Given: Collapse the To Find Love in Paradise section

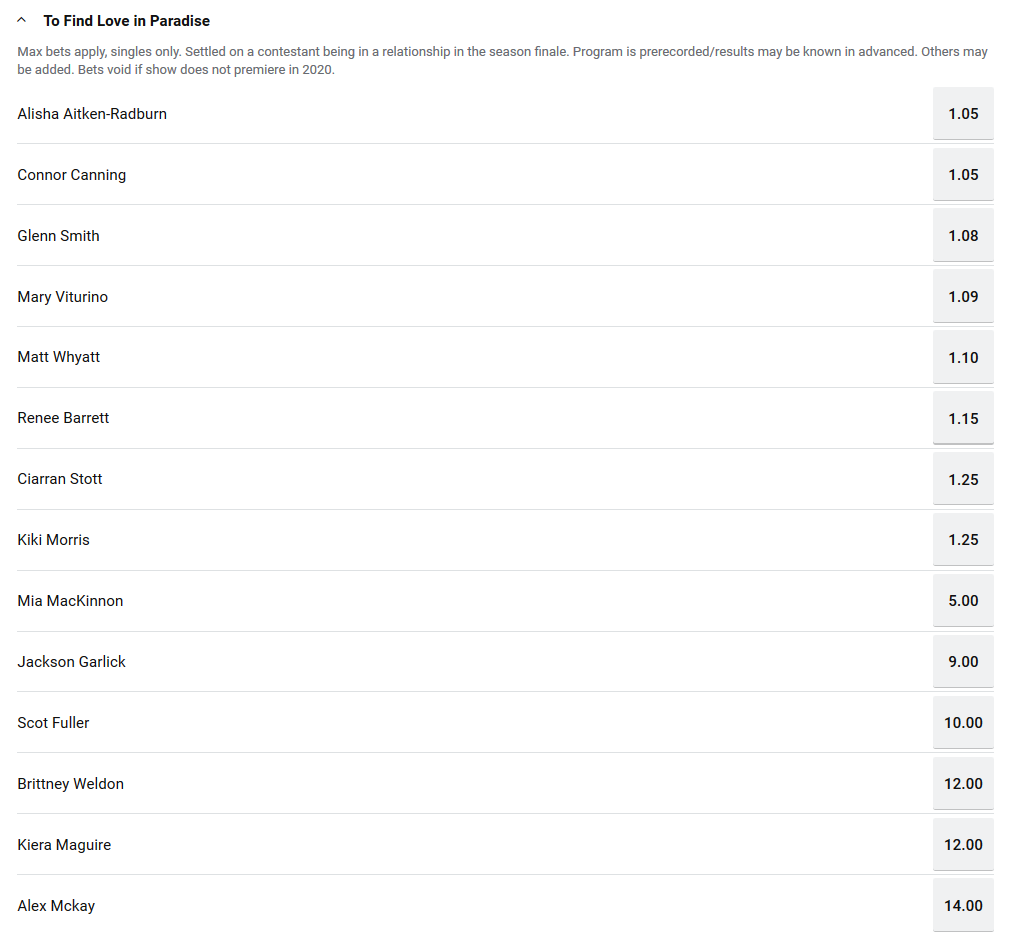Looking at the screenshot, I should tap(22, 20).
